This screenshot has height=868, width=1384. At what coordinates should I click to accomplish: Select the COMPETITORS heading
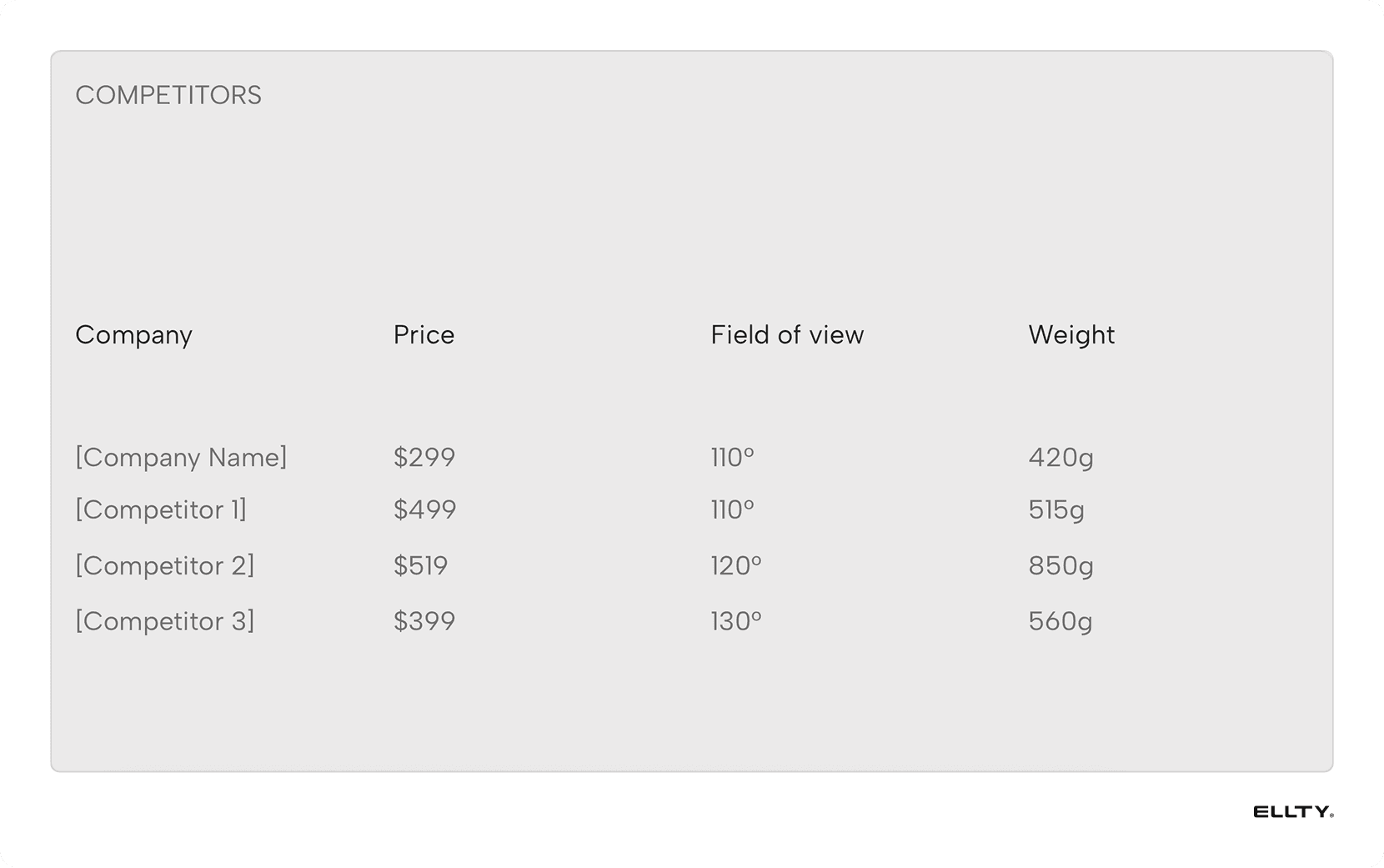tap(168, 95)
